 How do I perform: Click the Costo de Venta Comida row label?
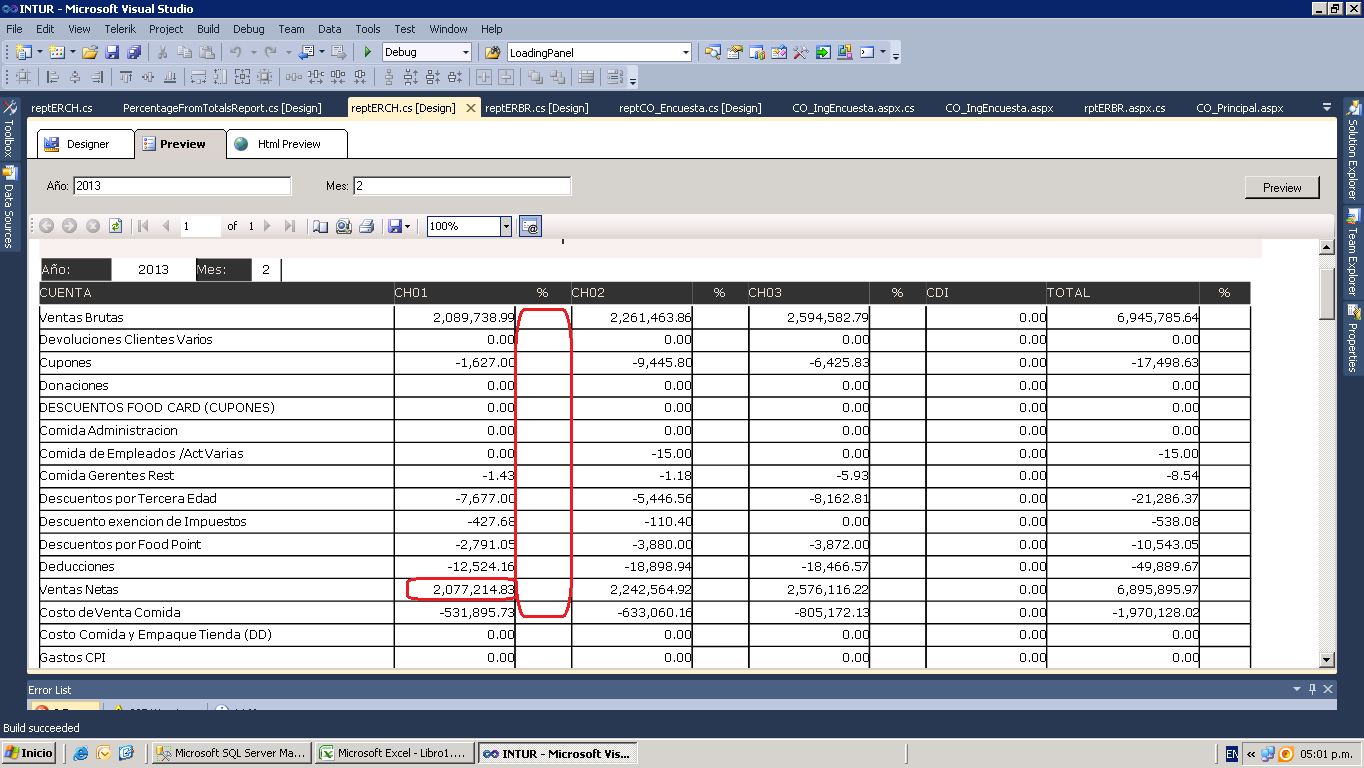(x=110, y=612)
